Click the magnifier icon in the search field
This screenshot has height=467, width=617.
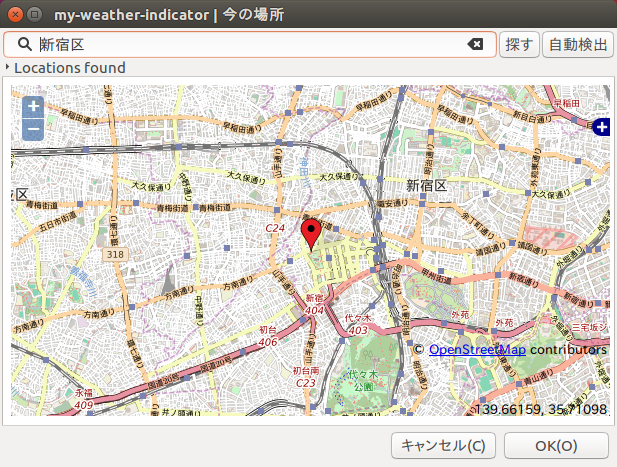(x=25, y=44)
